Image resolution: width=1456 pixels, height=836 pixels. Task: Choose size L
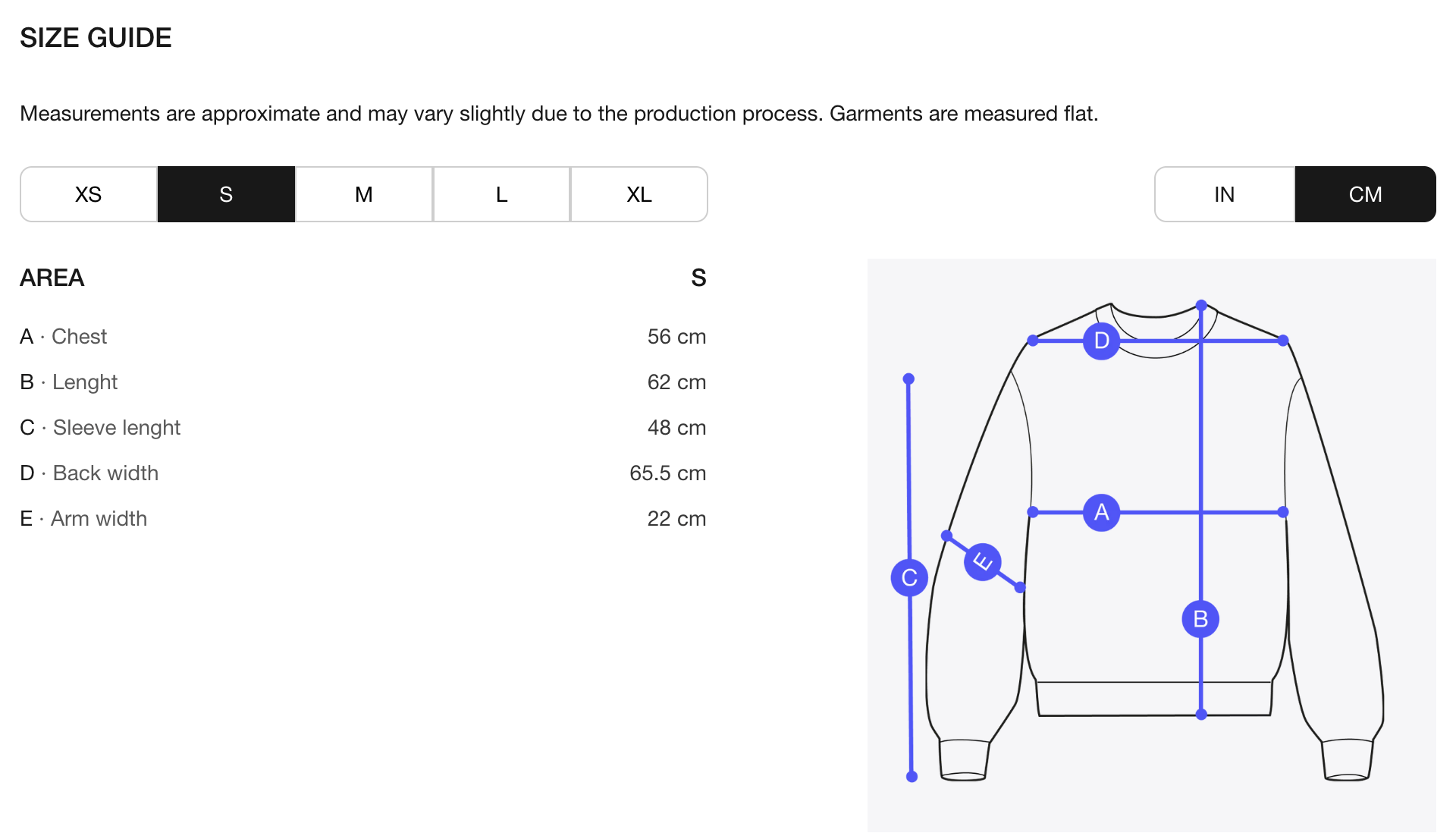click(x=501, y=195)
